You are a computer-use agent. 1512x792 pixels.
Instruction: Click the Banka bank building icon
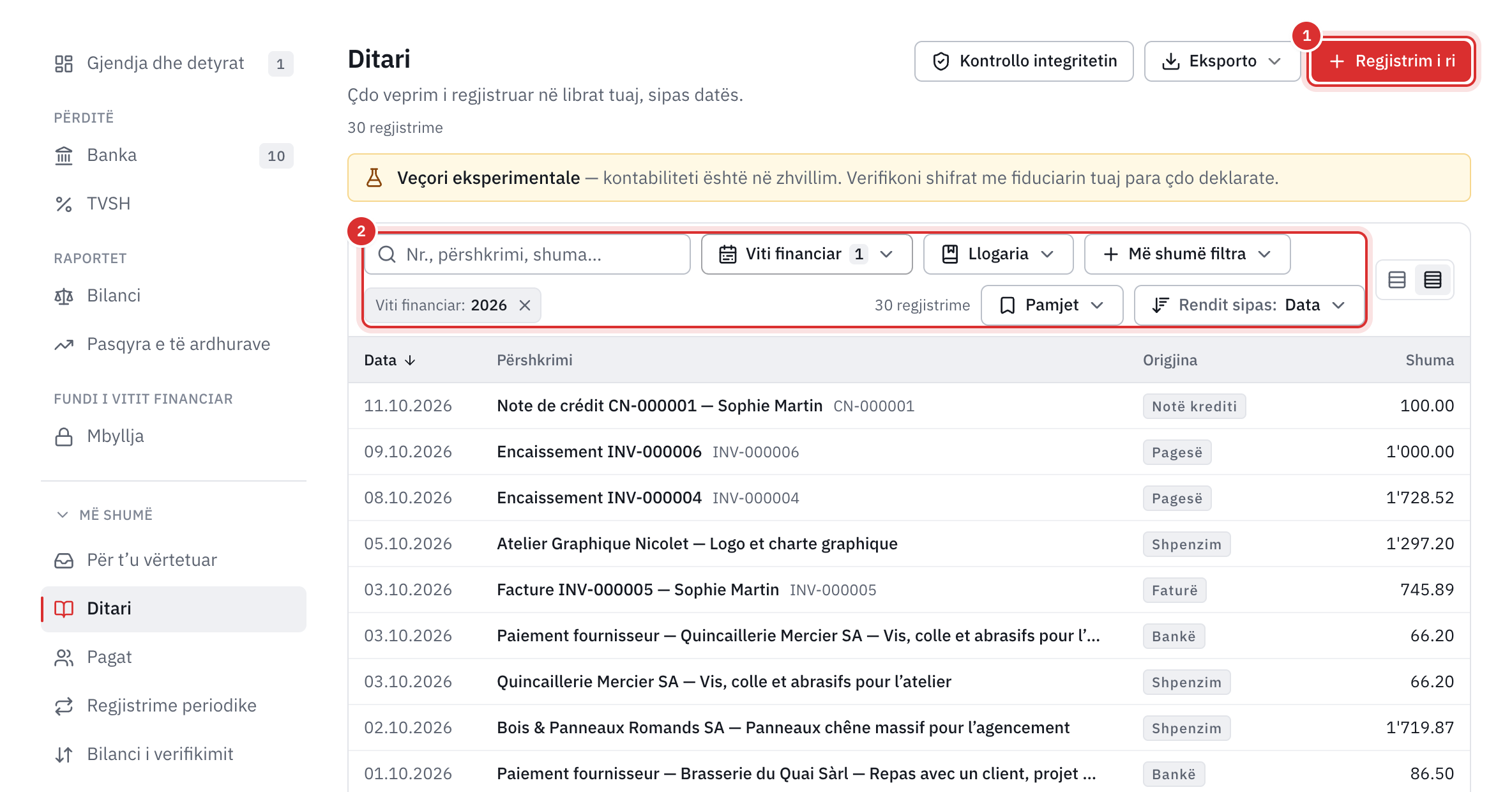pyautogui.click(x=64, y=155)
